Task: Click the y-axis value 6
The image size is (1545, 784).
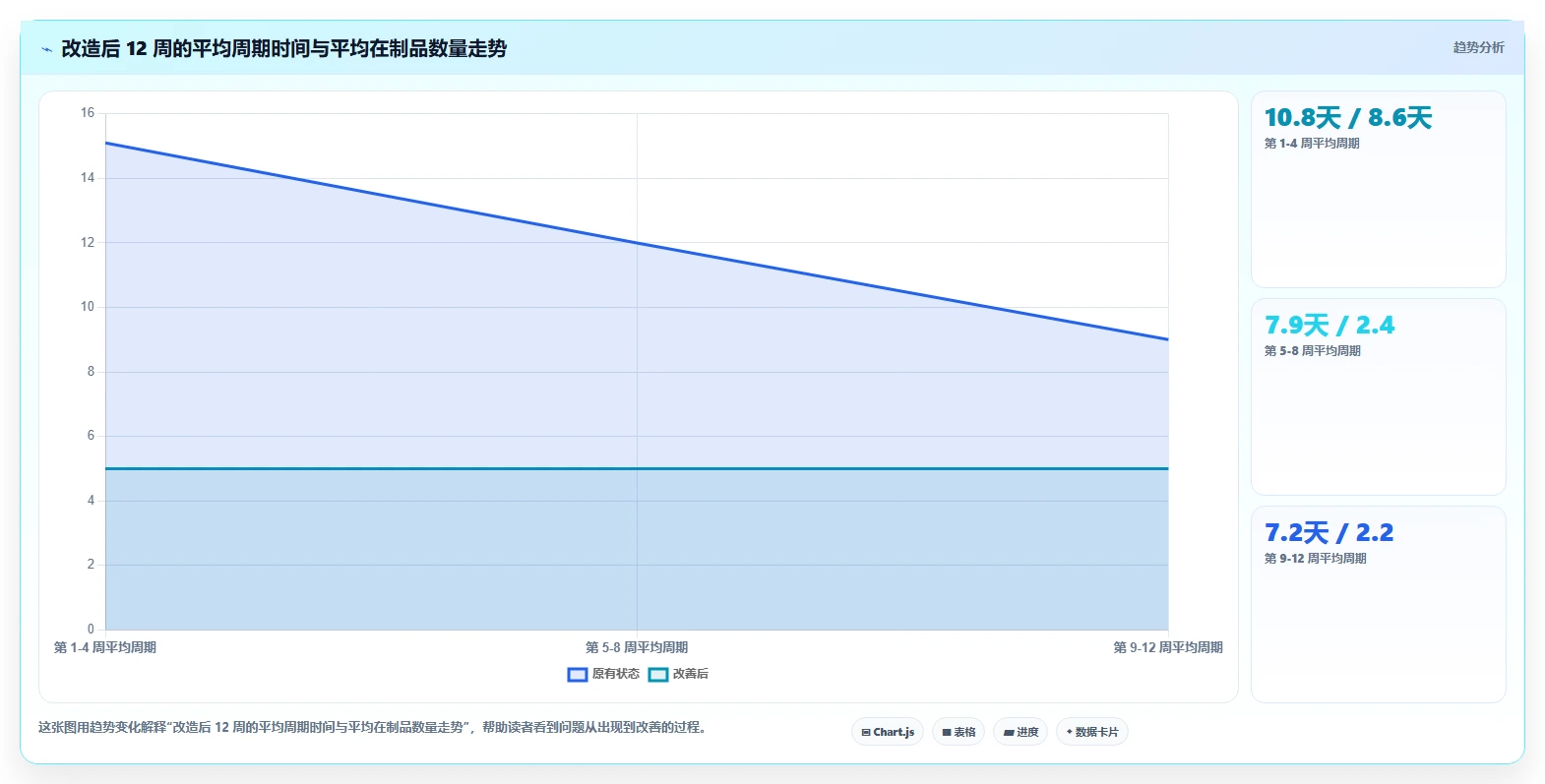Action: [x=91, y=436]
